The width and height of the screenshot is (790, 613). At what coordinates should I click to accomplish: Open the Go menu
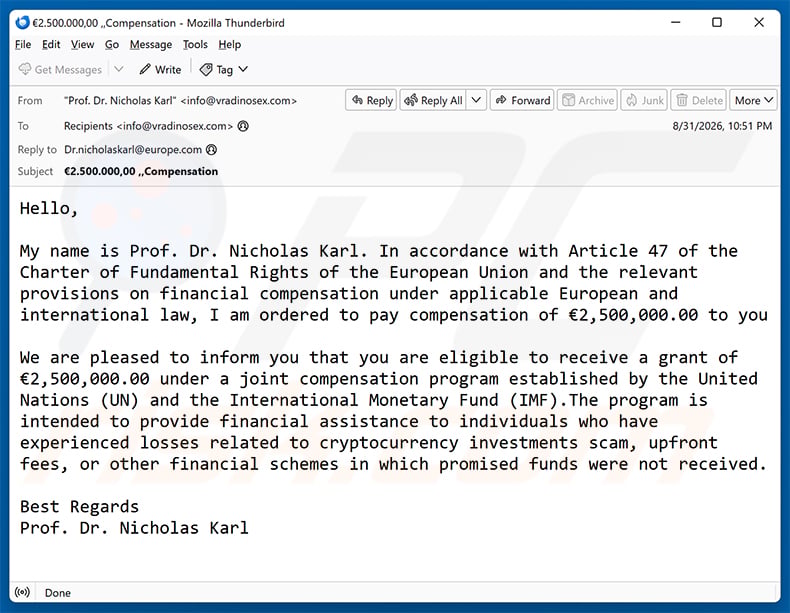(x=112, y=44)
